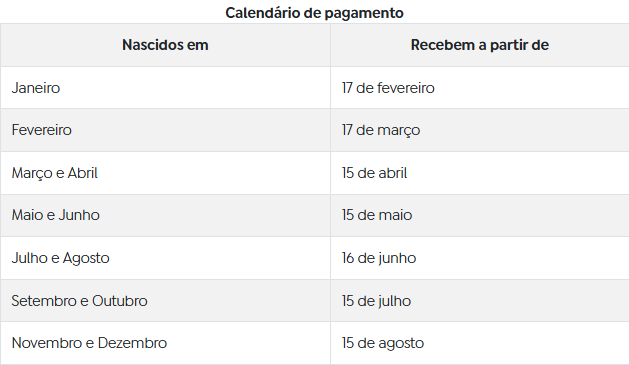
Task: Click the word Dezembro in last row
Action: [132, 343]
